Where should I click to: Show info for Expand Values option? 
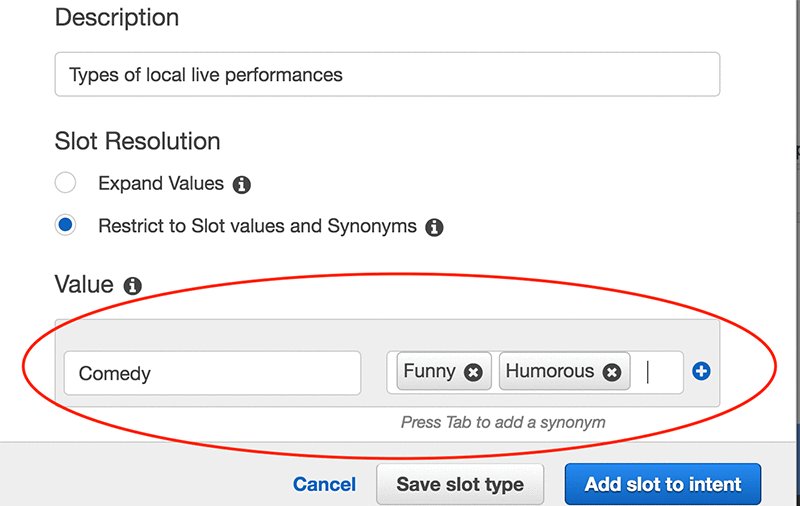click(x=241, y=185)
